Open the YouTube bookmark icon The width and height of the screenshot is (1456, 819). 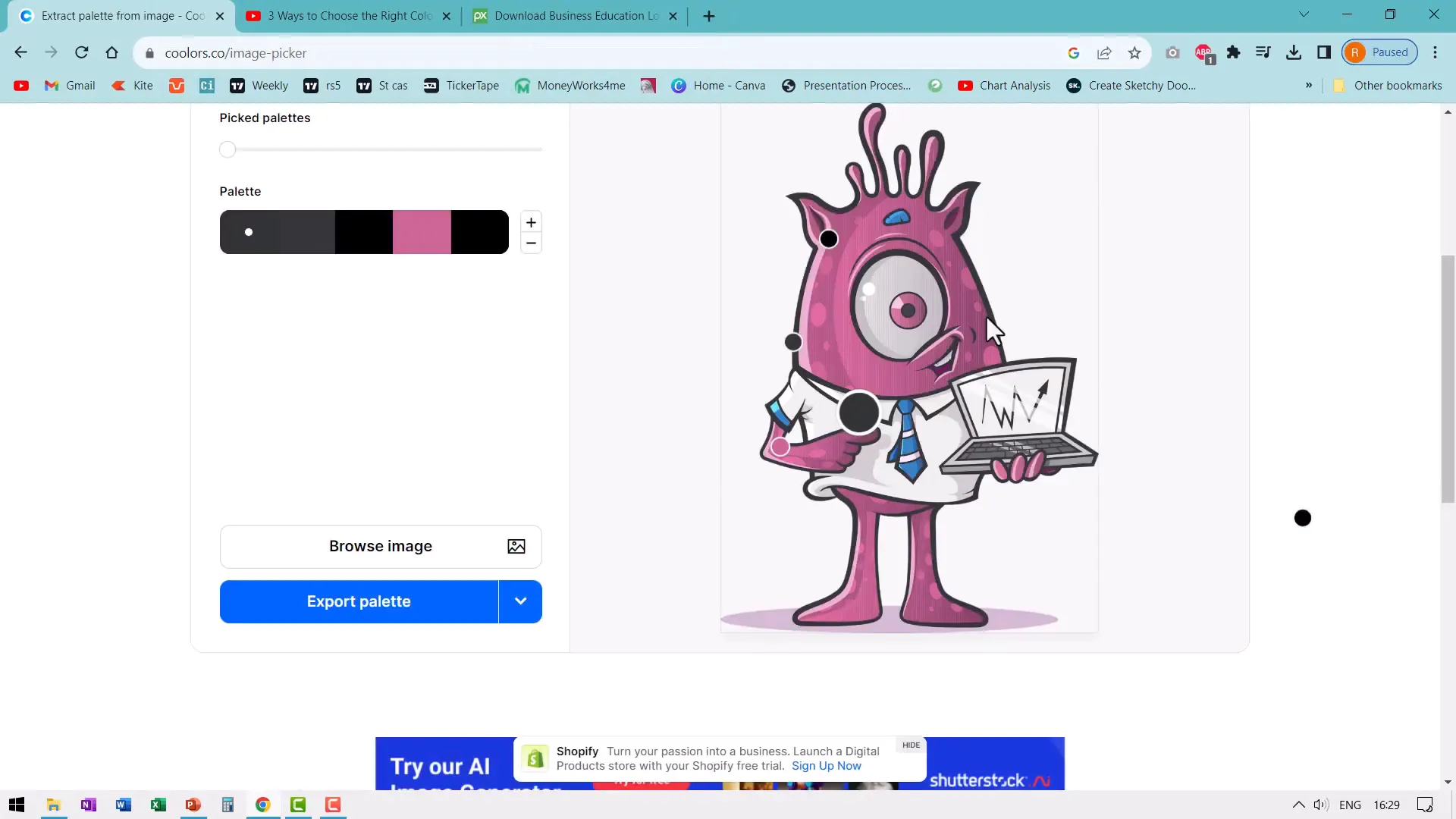pos(21,86)
